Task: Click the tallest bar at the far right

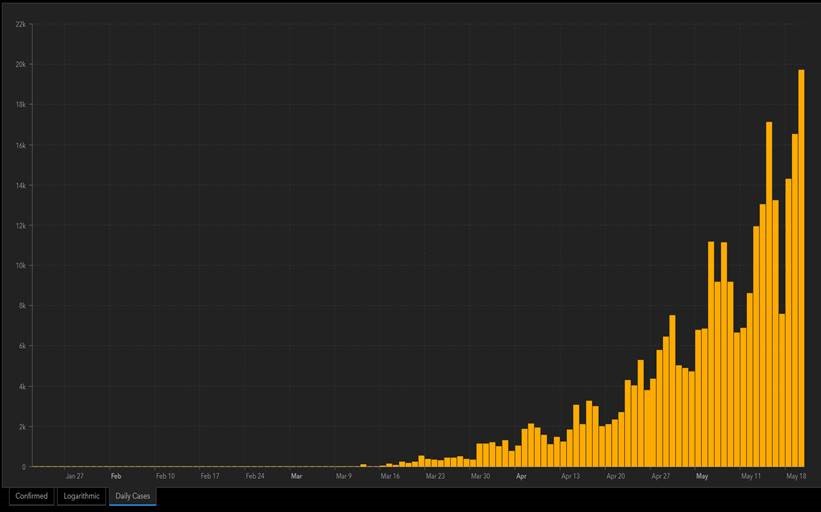Action: [x=801, y=268]
